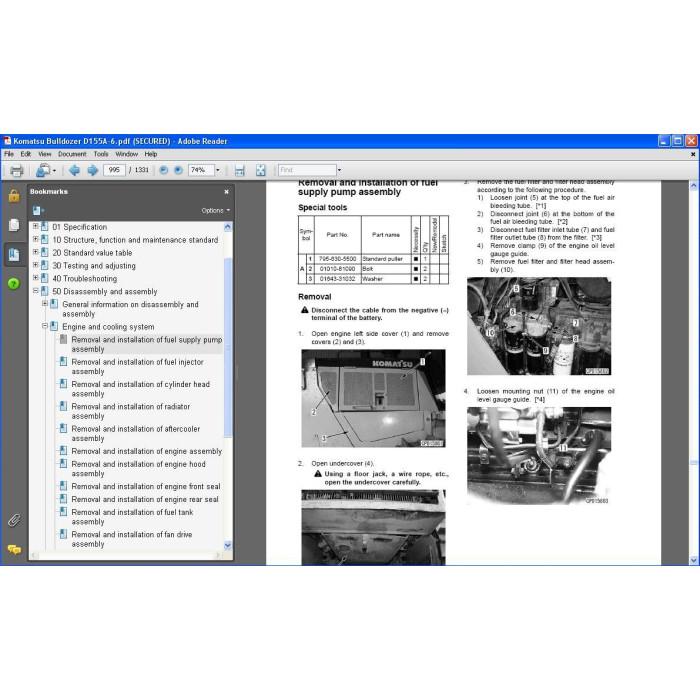Open 'Removal and installation of aftercooler assembly' bookmark
The height and width of the screenshot is (700, 700).
(136, 433)
